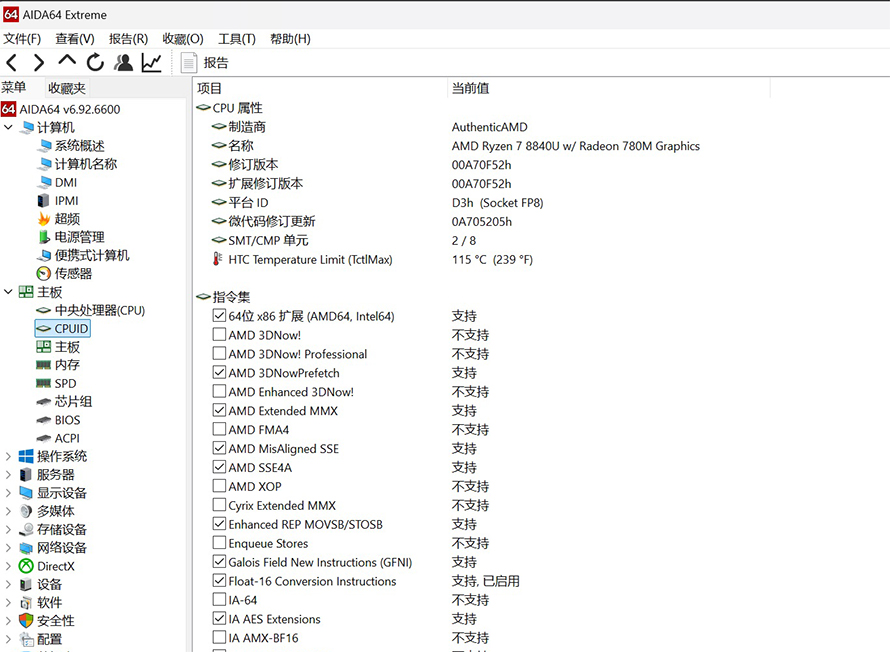This screenshot has width=890, height=652.
Task: Select AIDA64 v6.92.6600 root node
Action: tap(61, 109)
